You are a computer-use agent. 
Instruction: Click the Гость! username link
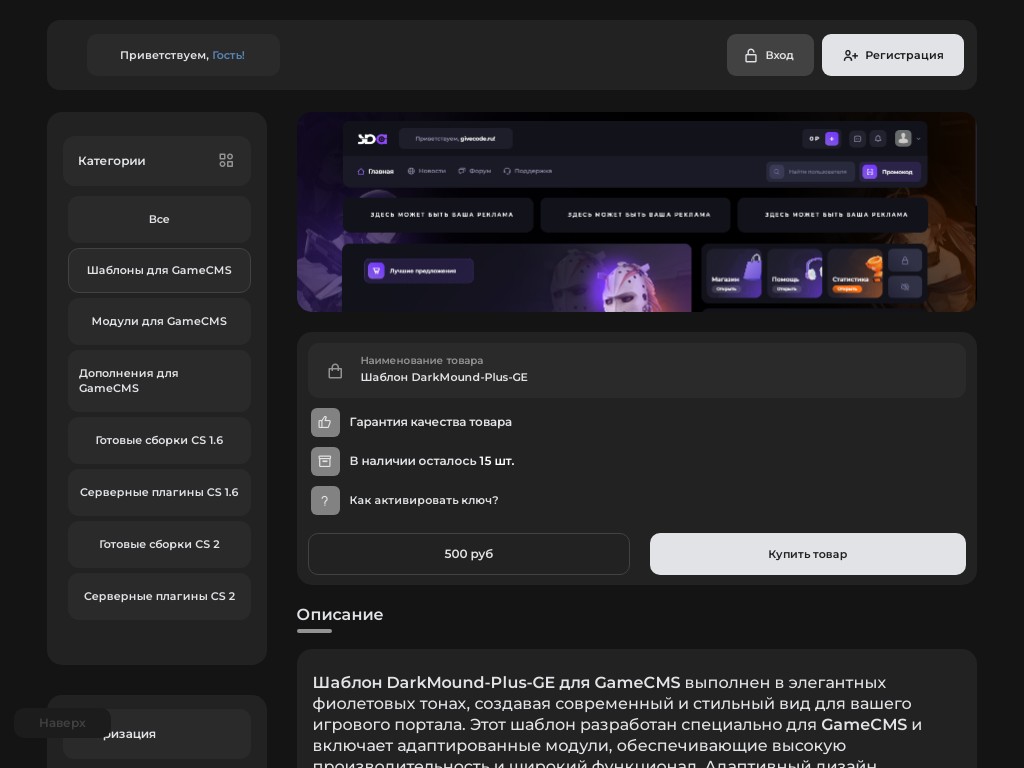point(228,55)
